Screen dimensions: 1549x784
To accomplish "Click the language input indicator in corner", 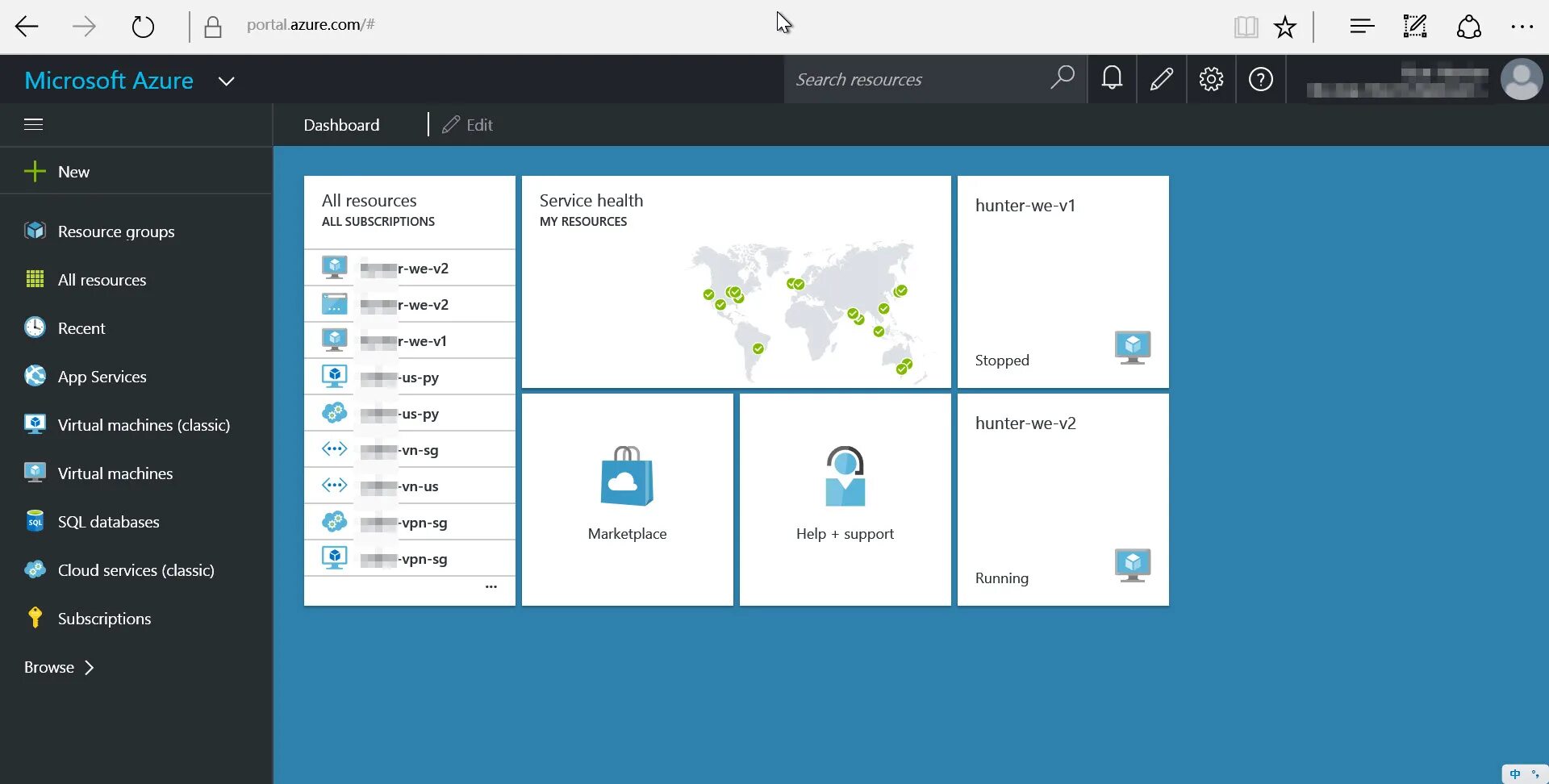I will click(1515, 774).
